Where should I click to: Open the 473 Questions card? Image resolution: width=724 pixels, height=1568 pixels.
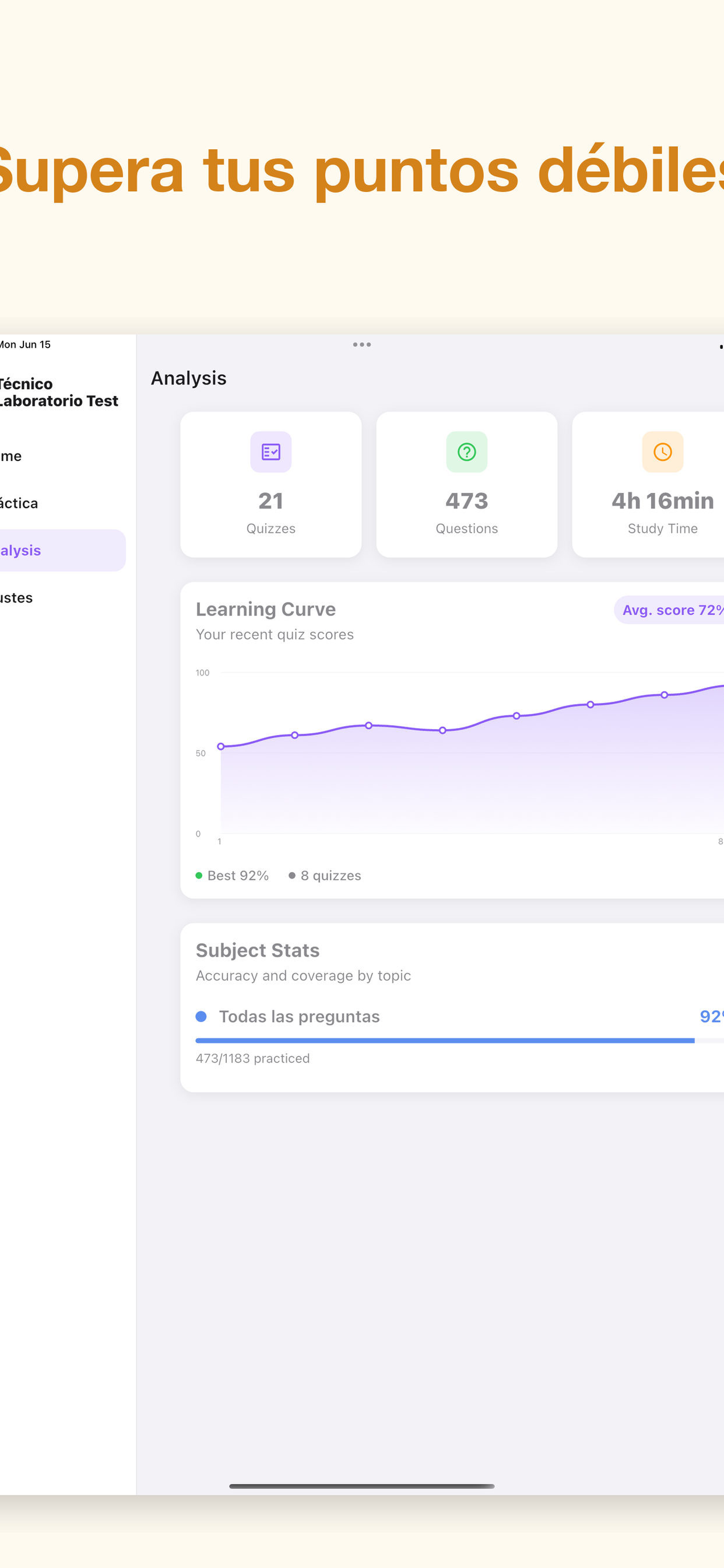click(467, 485)
